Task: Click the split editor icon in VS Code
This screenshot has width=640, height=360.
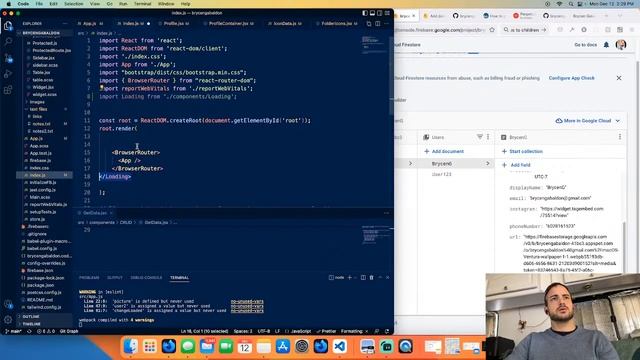Action: pos(378,24)
